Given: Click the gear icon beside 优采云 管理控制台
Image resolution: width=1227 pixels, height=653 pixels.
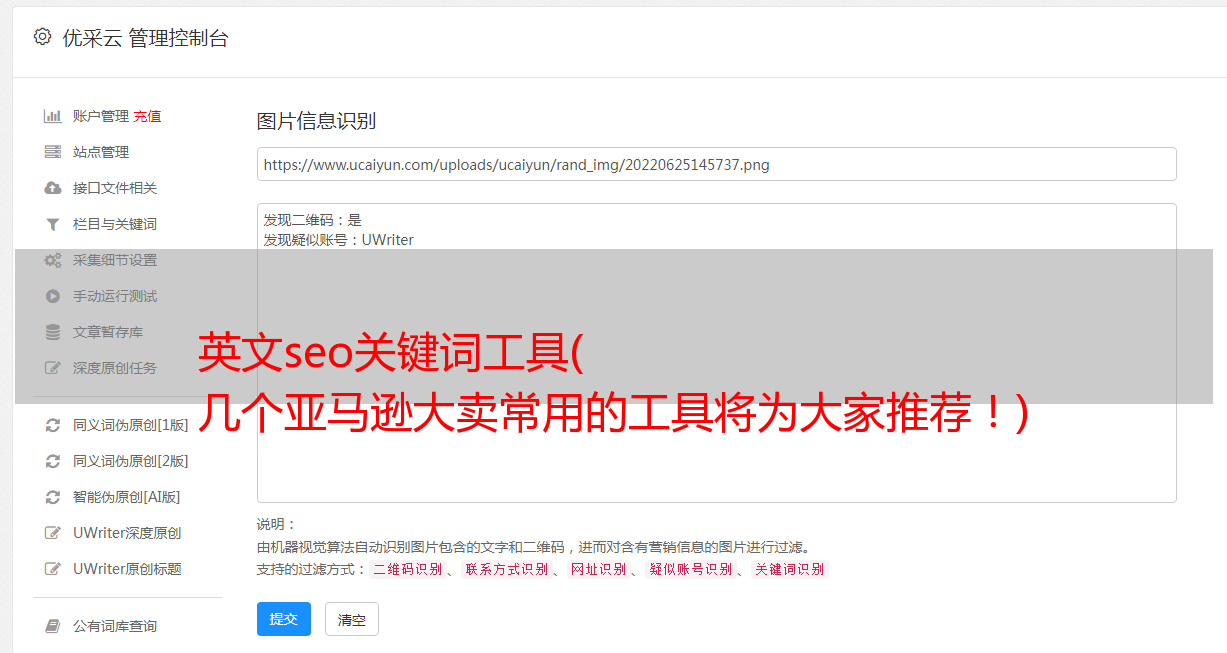Looking at the screenshot, I should (x=42, y=37).
